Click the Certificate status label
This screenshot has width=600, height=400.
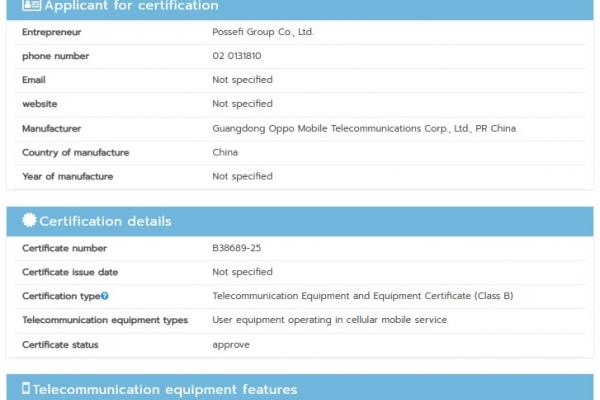pyautogui.click(x=60, y=345)
